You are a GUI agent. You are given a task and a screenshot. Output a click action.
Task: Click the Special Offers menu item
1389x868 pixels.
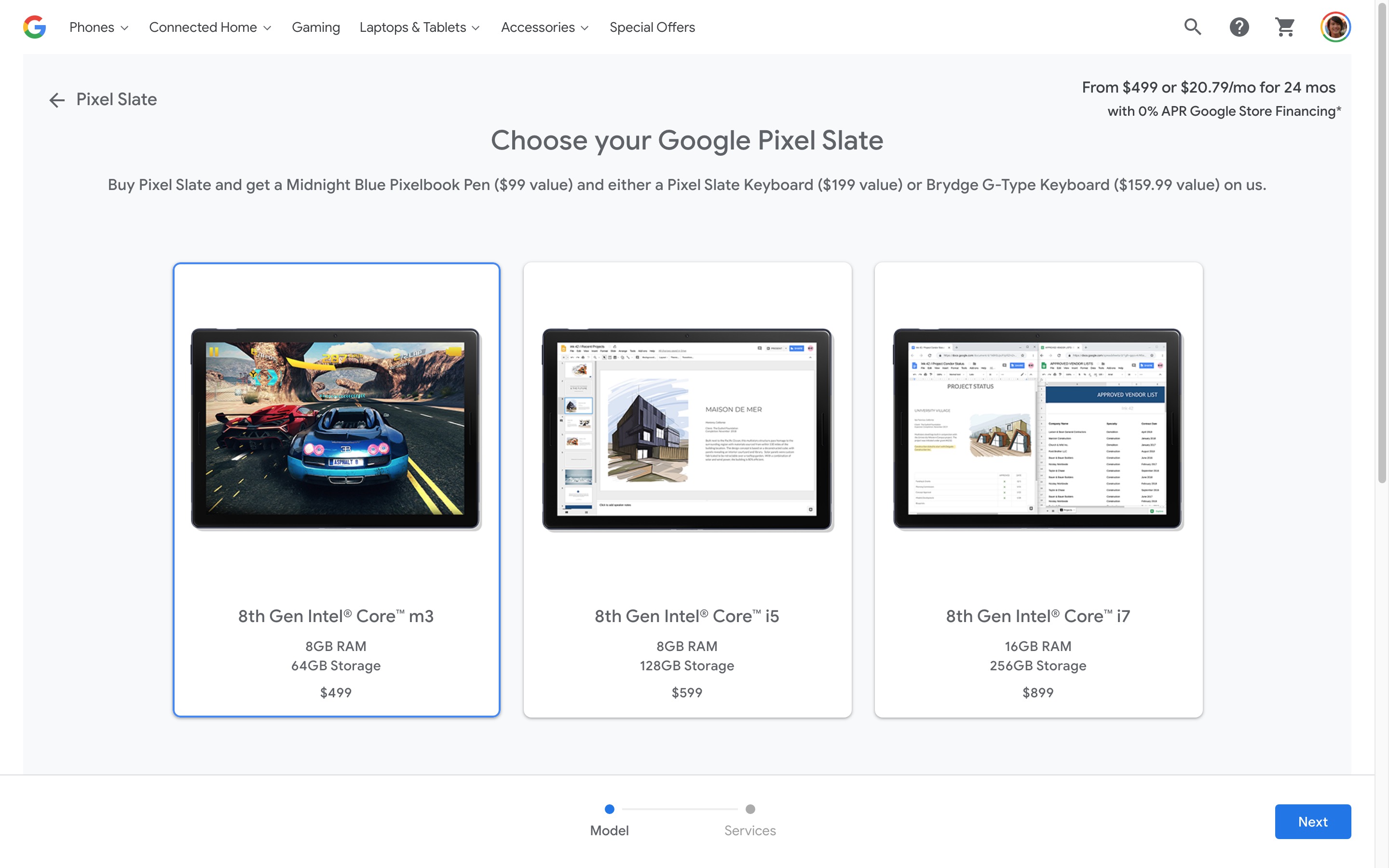652,27
